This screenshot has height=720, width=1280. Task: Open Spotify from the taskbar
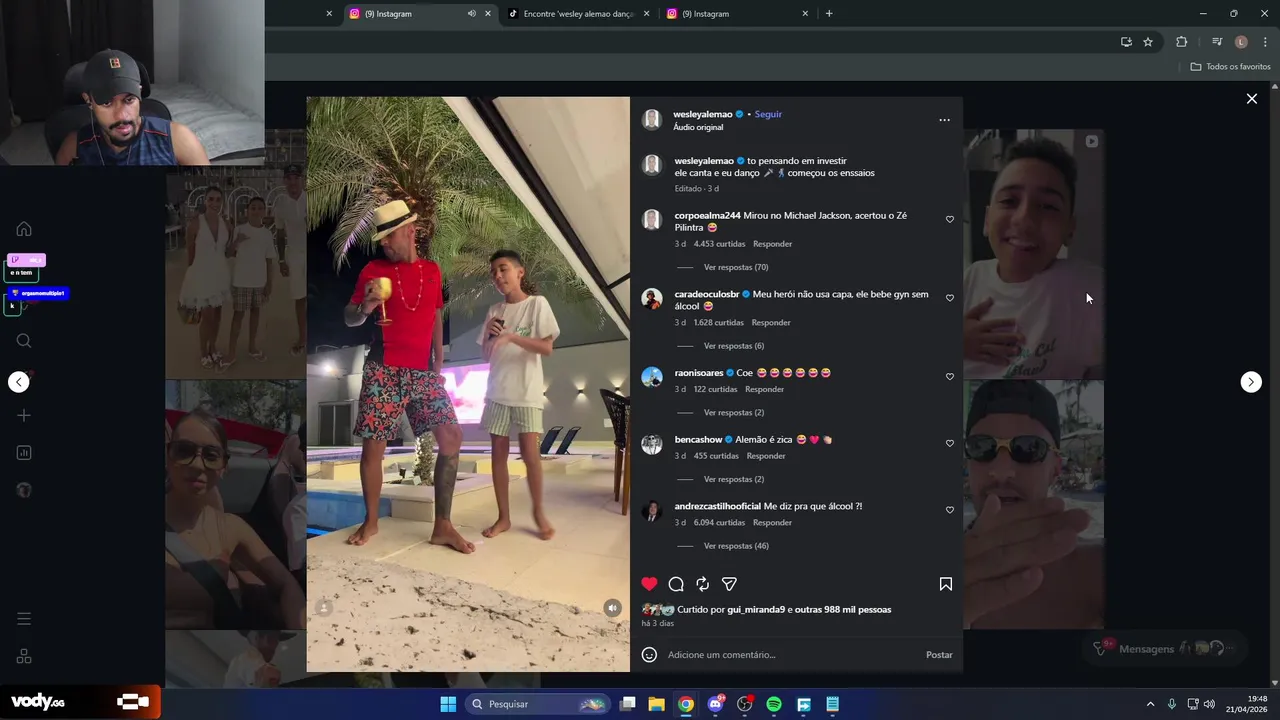coord(774,704)
